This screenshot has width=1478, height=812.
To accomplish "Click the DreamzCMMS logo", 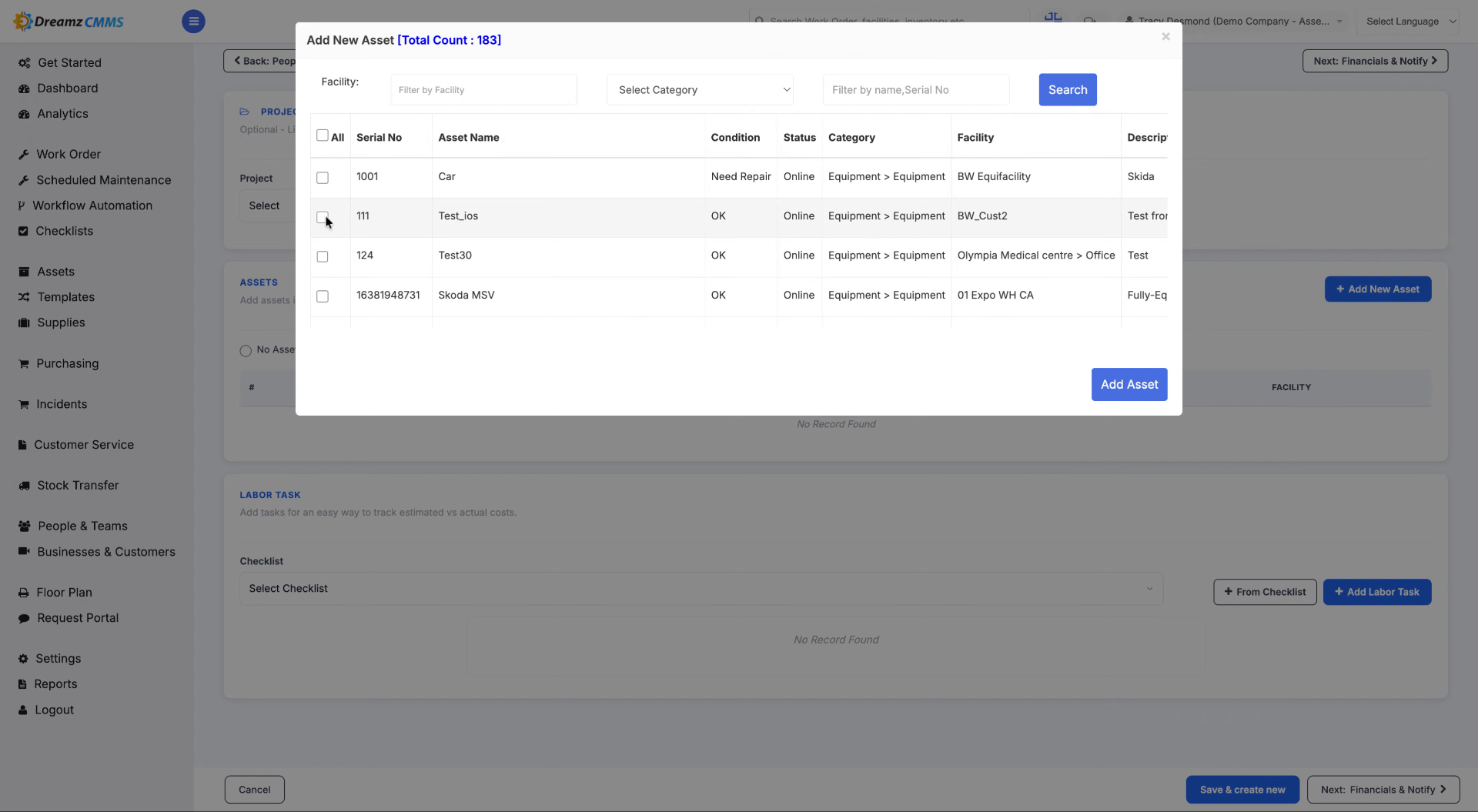I will coord(69,22).
